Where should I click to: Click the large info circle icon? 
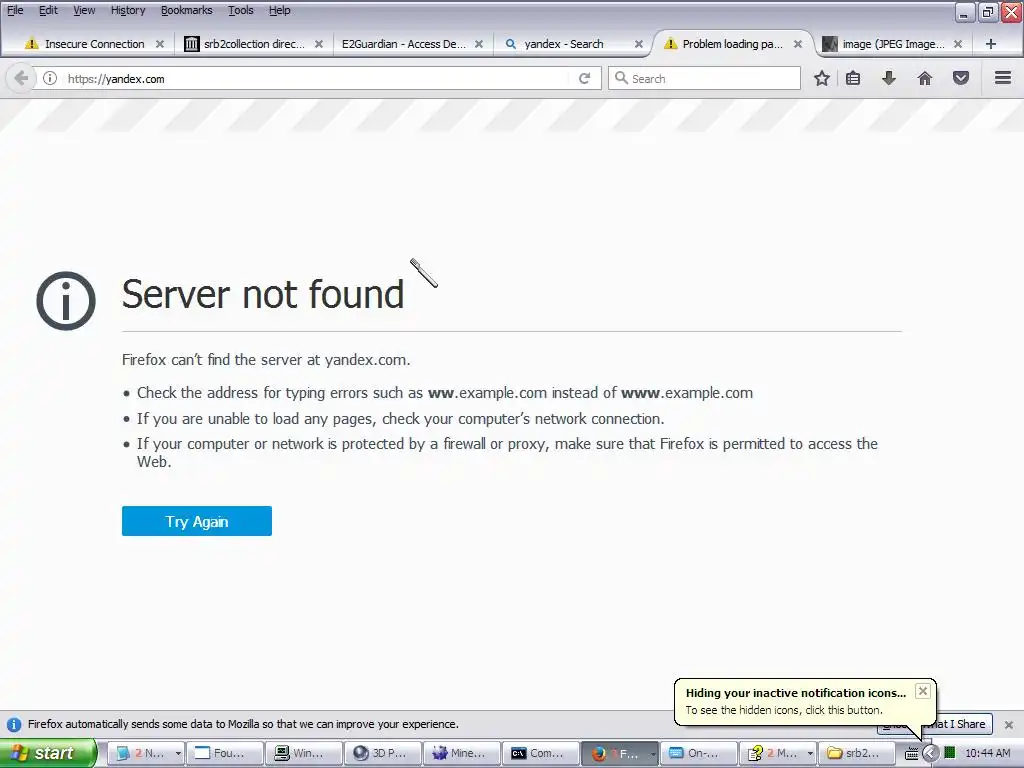tap(66, 300)
